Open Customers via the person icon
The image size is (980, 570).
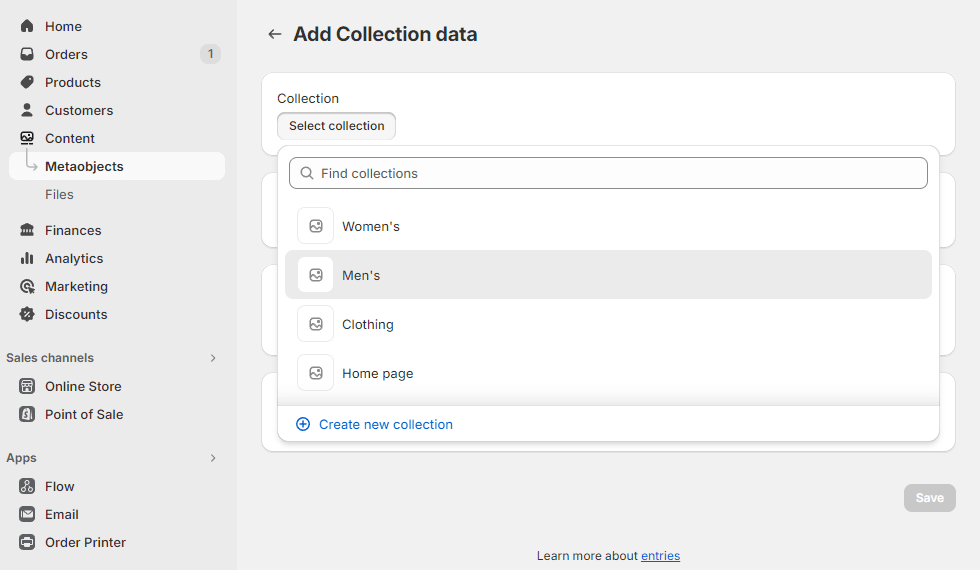pos(27,110)
